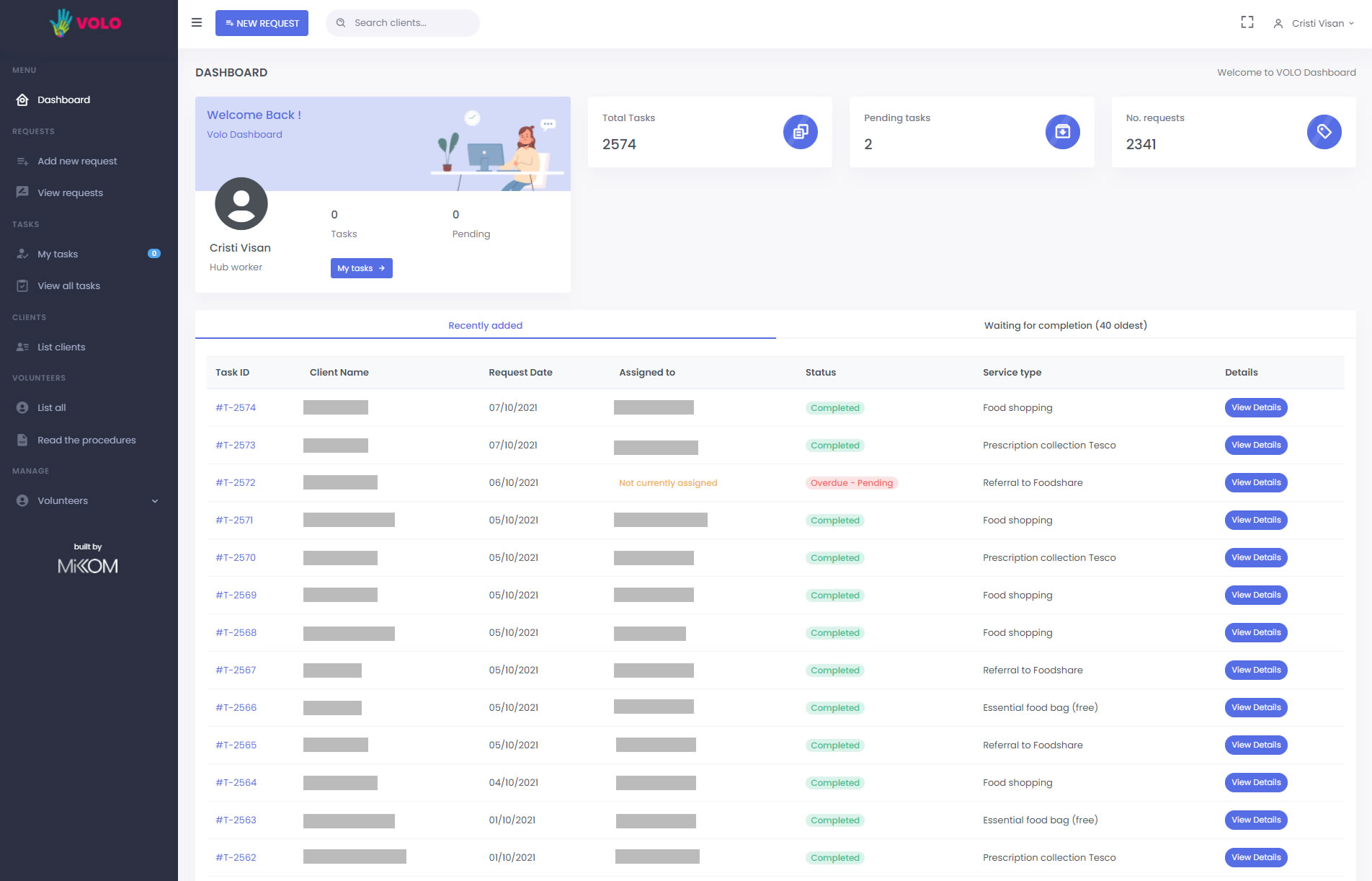Viewport: 1372px width, 881px height.
Task: Click the Pending tasks round icon
Action: [1062, 132]
